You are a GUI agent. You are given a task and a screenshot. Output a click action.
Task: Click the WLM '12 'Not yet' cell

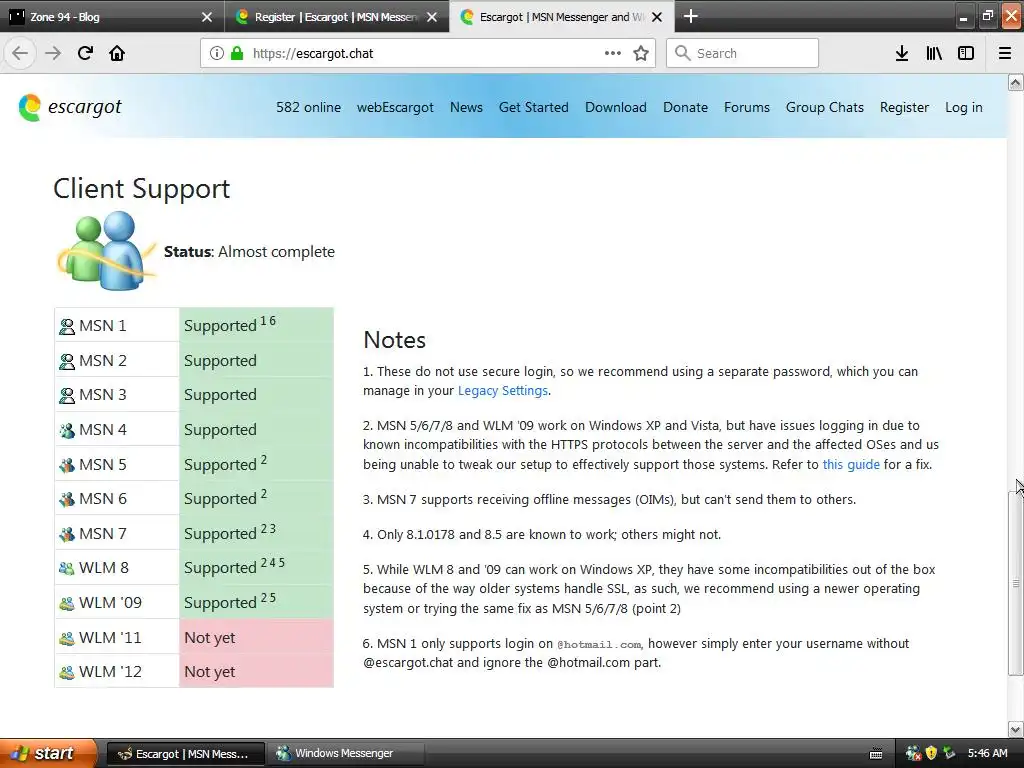tap(256, 671)
